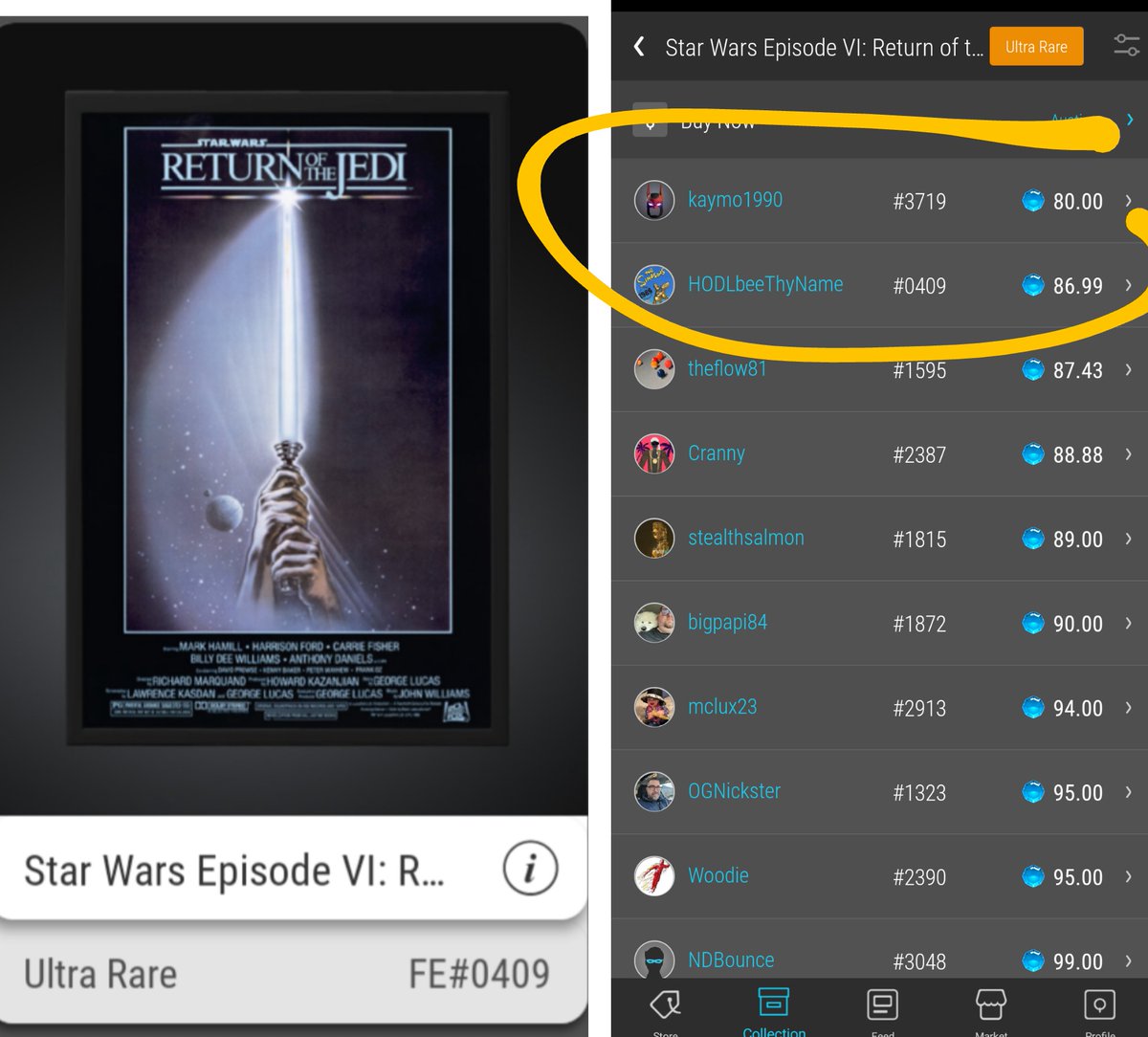1148x1037 pixels.
Task: Open seller profile stealthsalmon
Action: (x=746, y=538)
